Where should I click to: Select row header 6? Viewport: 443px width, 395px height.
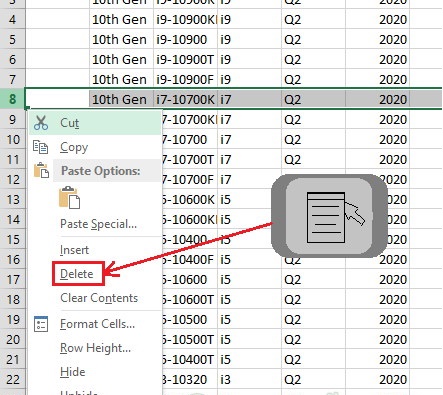[12, 59]
